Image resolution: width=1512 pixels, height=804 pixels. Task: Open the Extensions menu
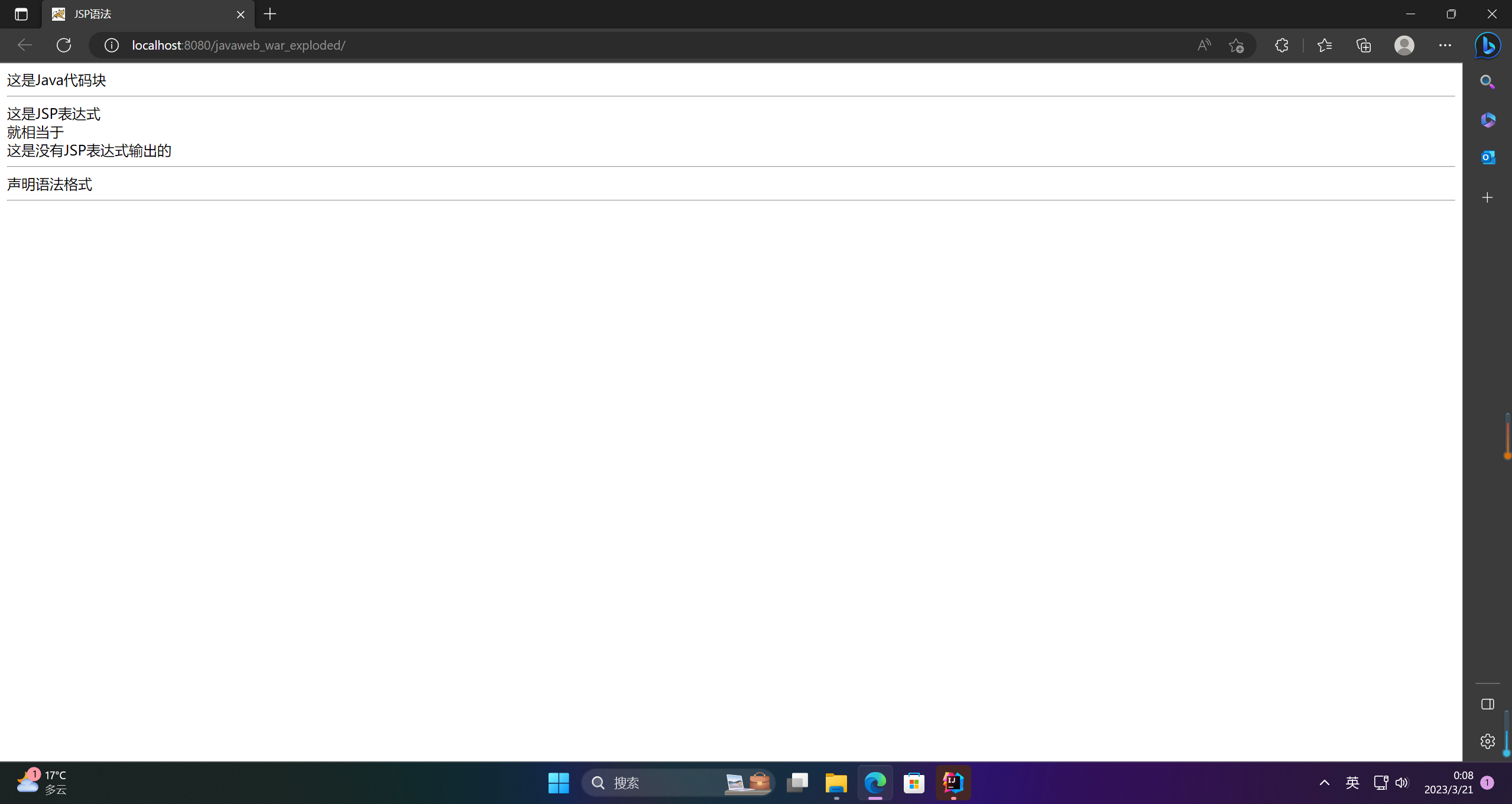pos(1281,45)
